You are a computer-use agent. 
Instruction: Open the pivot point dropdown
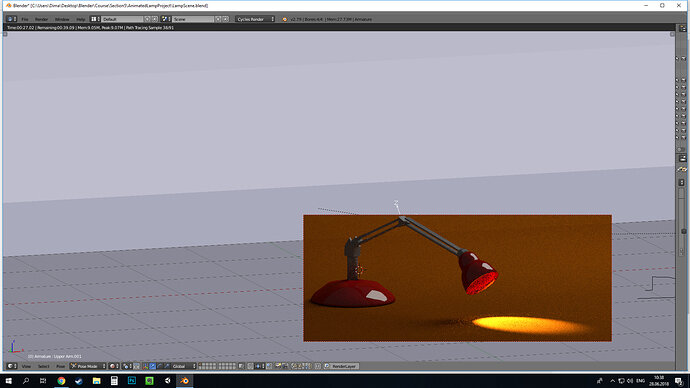tap(127, 366)
